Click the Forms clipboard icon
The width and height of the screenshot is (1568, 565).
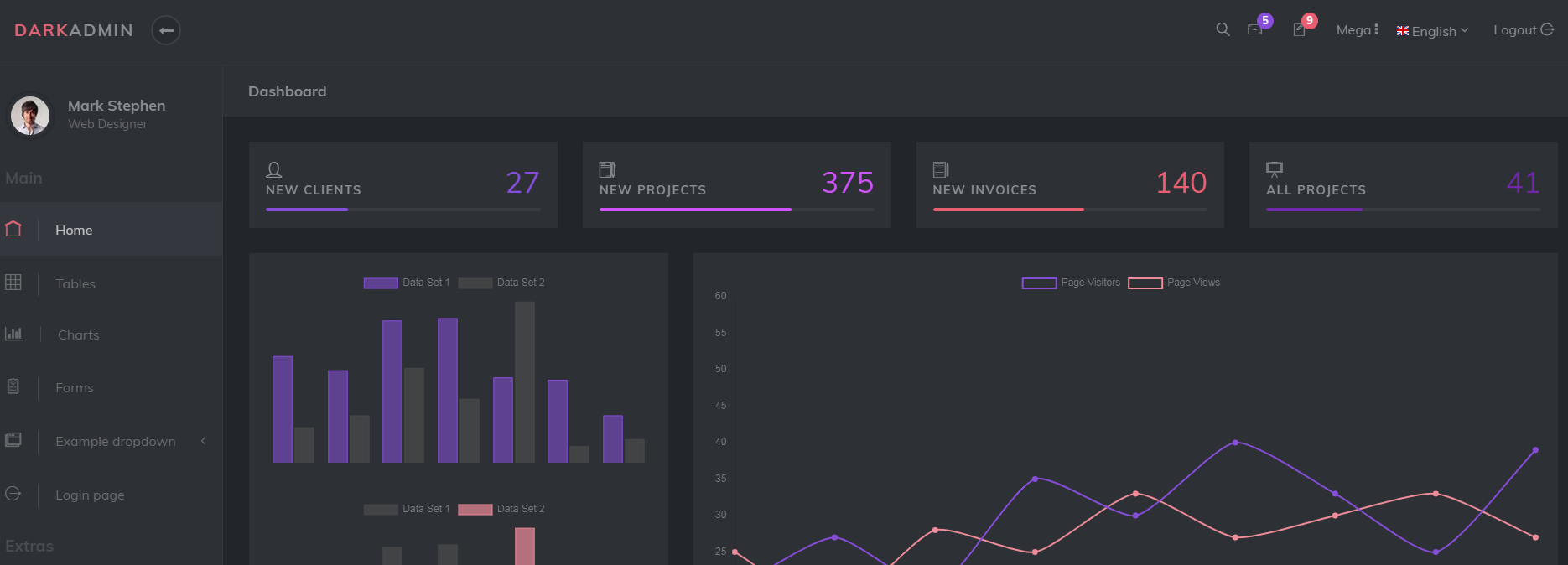[13, 386]
